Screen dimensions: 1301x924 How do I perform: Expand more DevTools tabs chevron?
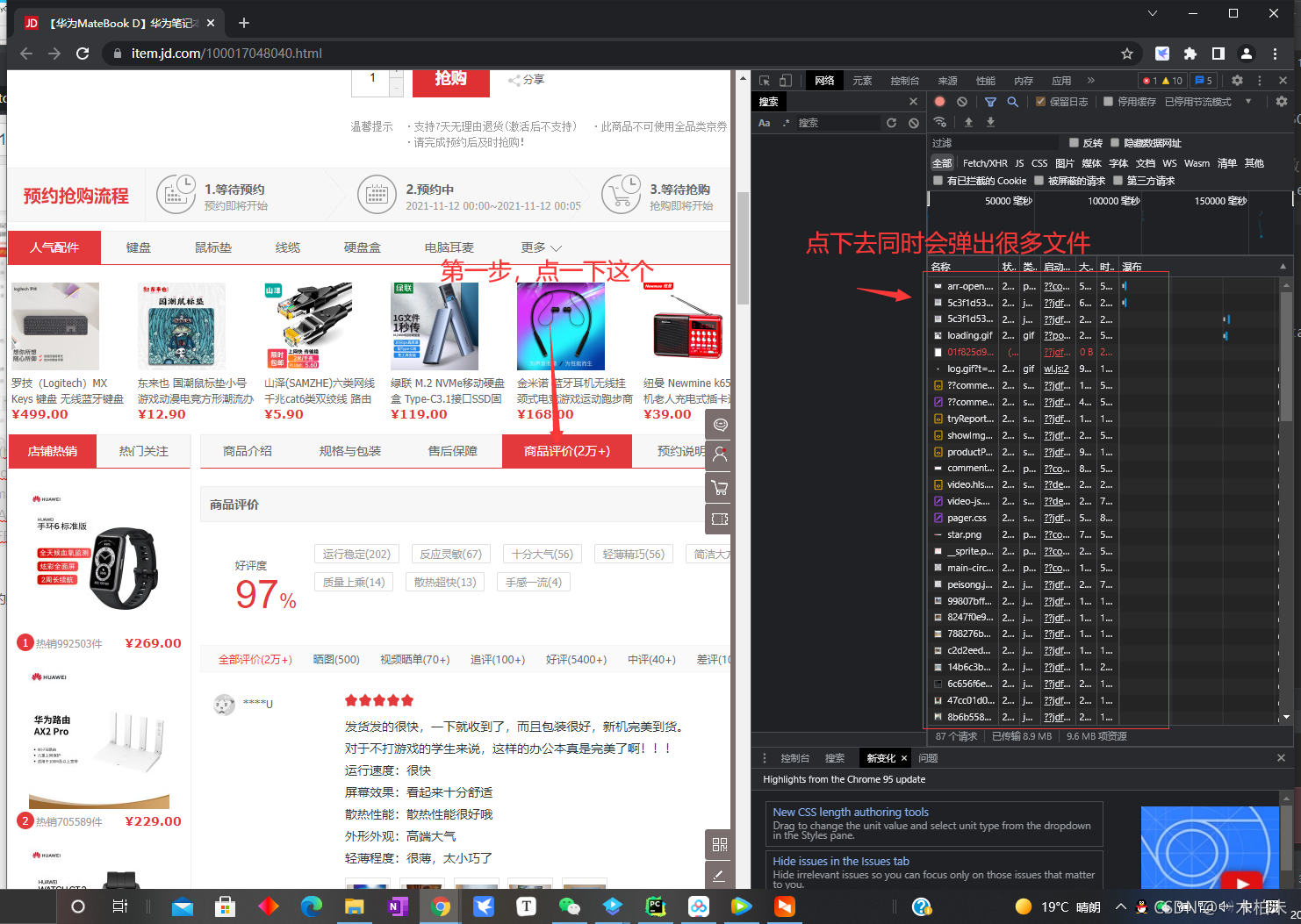tap(1091, 80)
